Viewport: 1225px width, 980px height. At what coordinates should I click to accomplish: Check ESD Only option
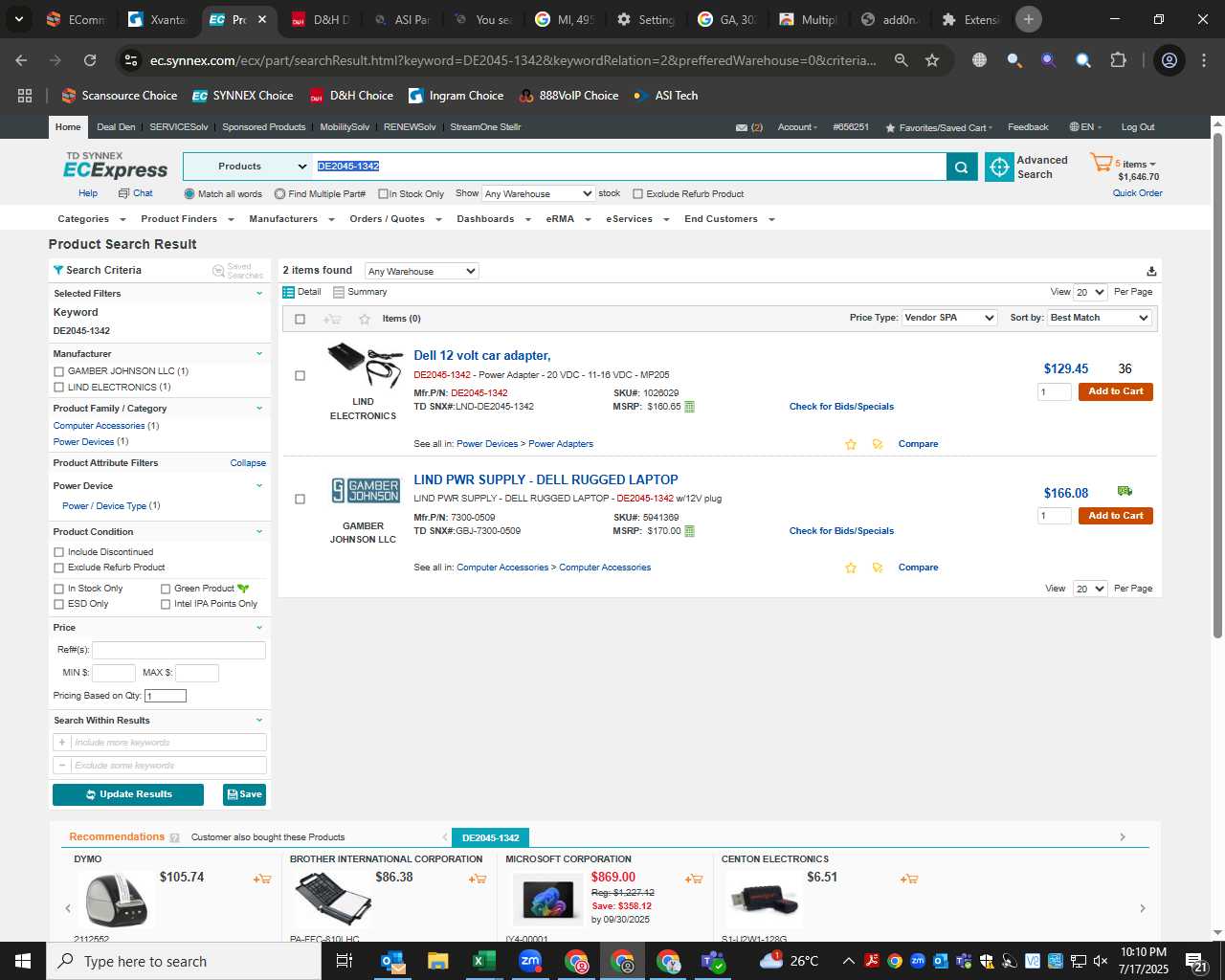click(x=59, y=604)
